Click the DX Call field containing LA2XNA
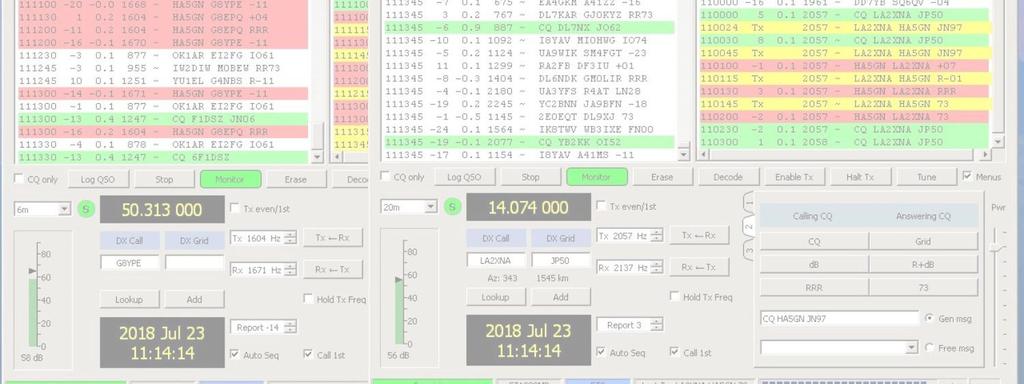Screen dimensions: 1024x384 (x=496, y=261)
